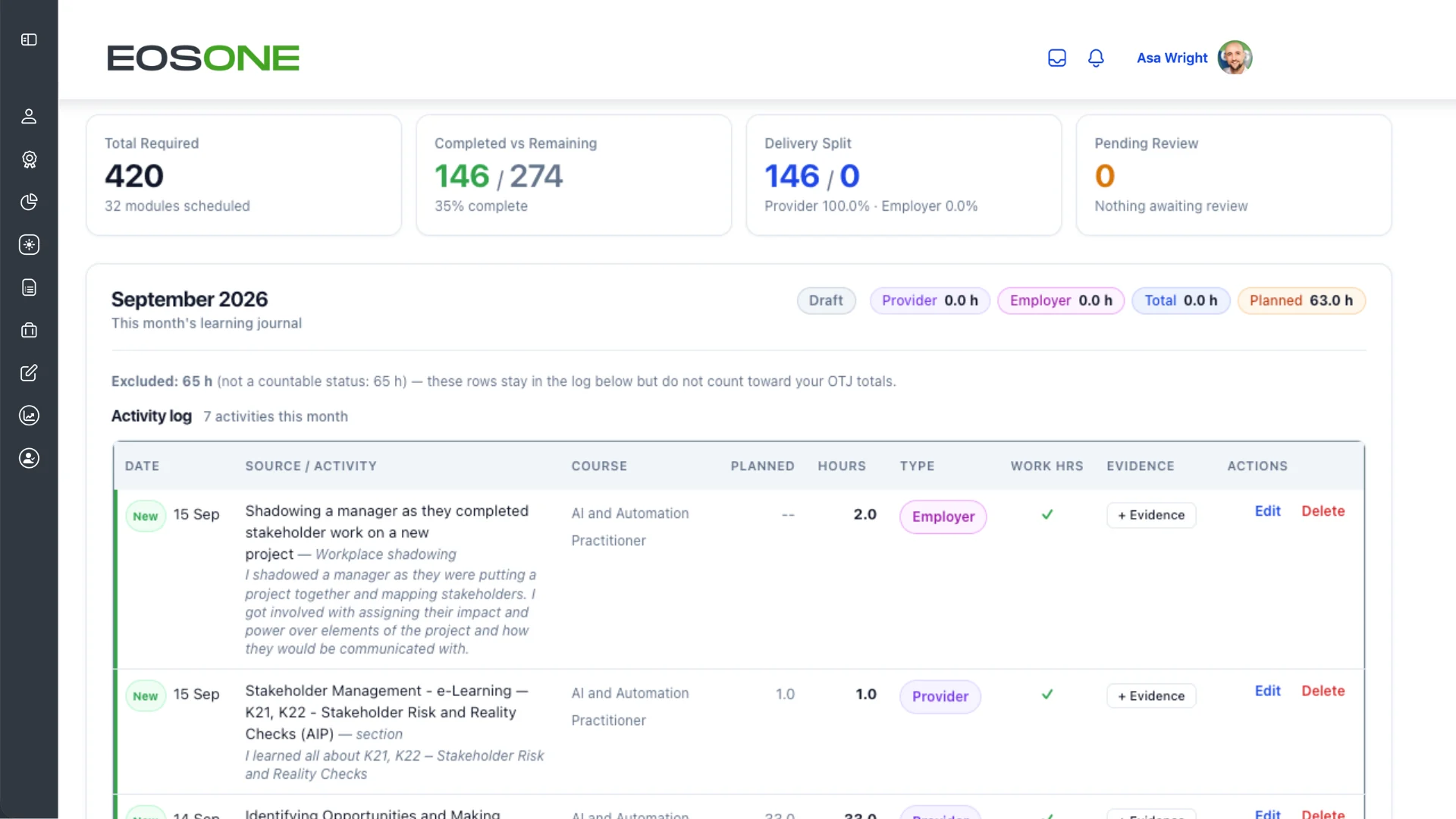
Task: Click the Pending Review card
Action: coord(1233,174)
